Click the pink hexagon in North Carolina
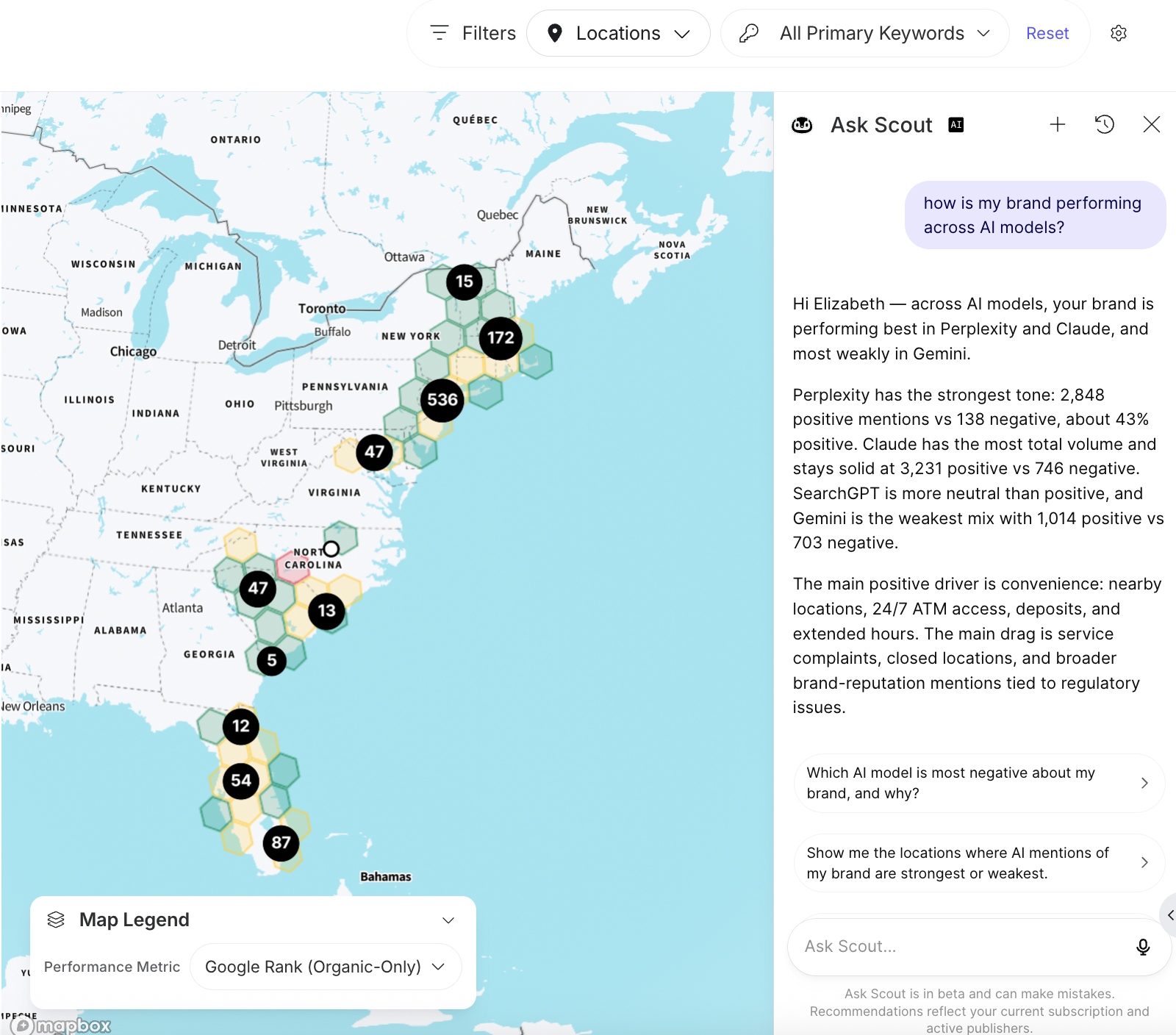Screen dimensions: 1176x1035 (293, 567)
